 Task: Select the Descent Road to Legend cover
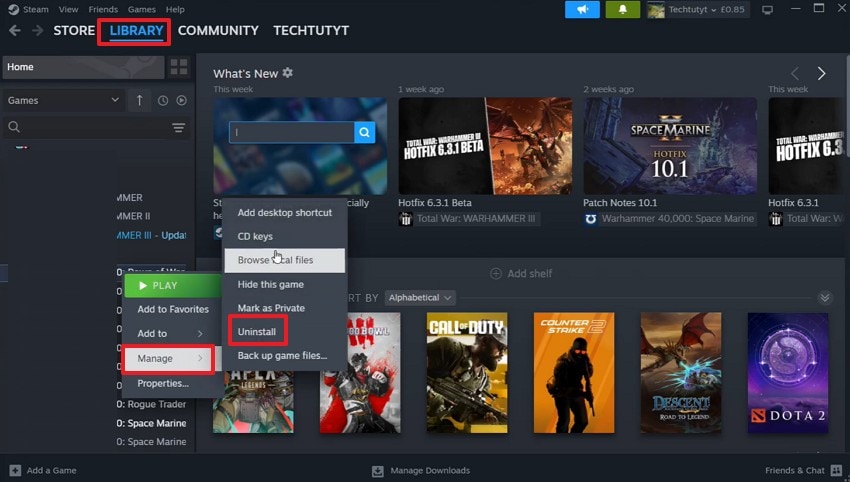[681, 372]
